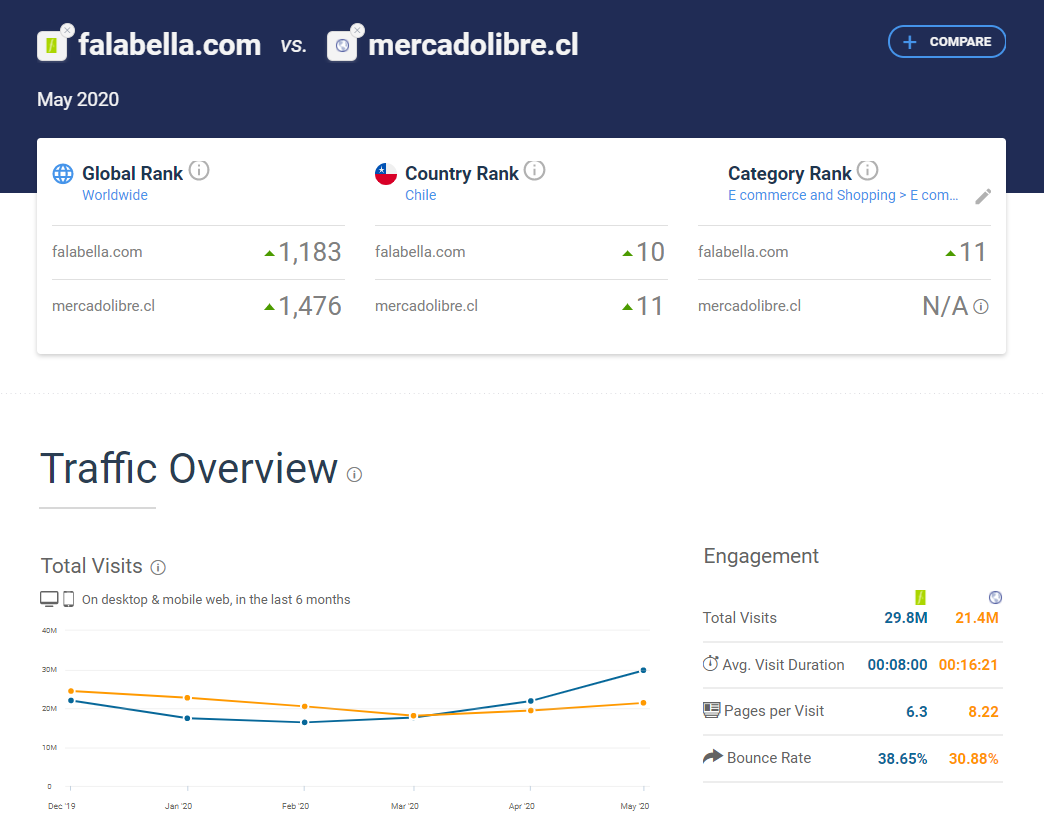
Task: Open the E commerce and Shopping category link
Action: click(x=843, y=195)
